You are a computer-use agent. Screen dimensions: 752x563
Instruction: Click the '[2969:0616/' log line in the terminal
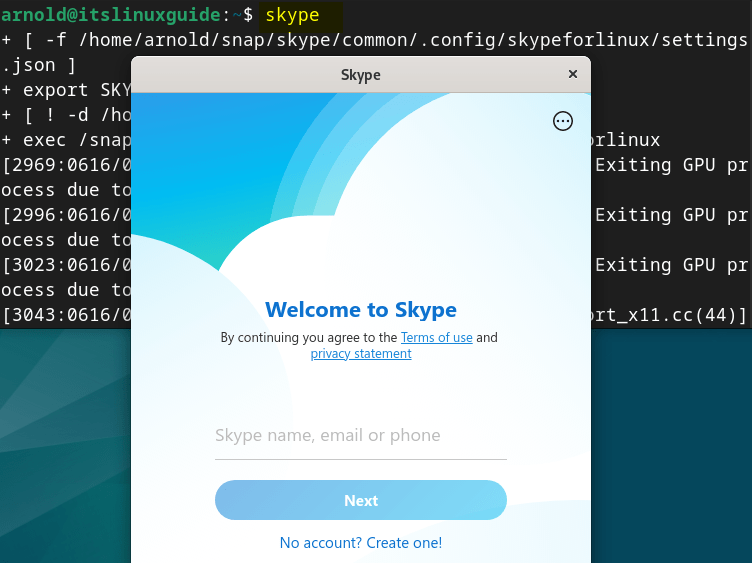pos(66,165)
